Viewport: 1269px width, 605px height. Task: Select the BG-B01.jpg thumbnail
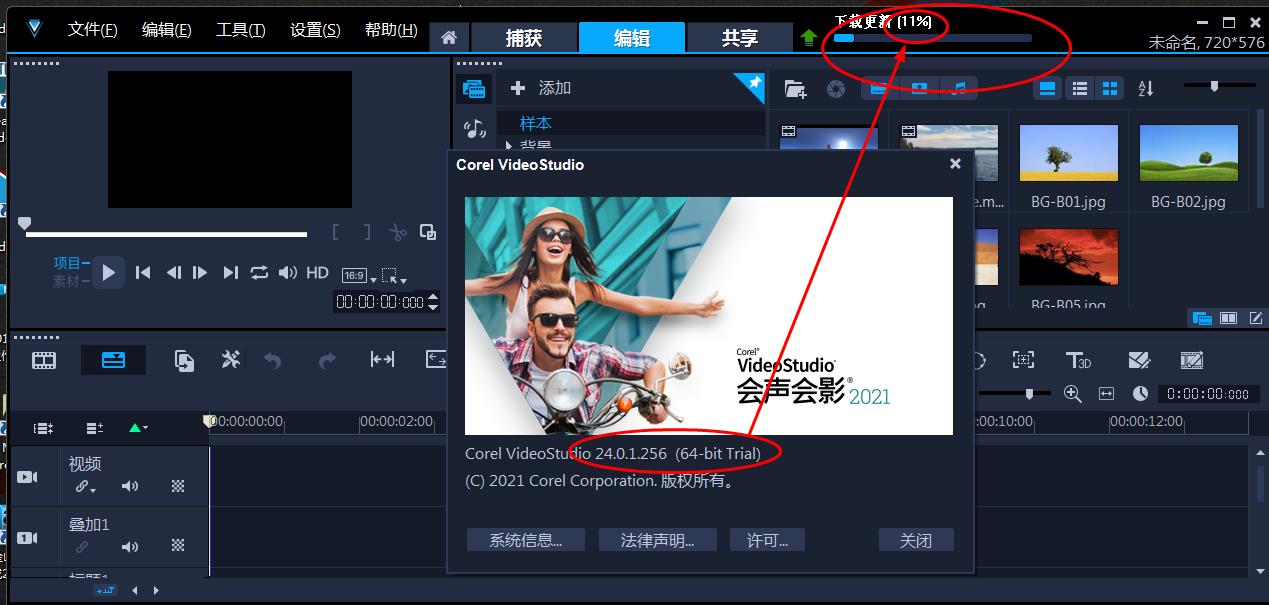pyautogui.click(x=1068, y=153)
